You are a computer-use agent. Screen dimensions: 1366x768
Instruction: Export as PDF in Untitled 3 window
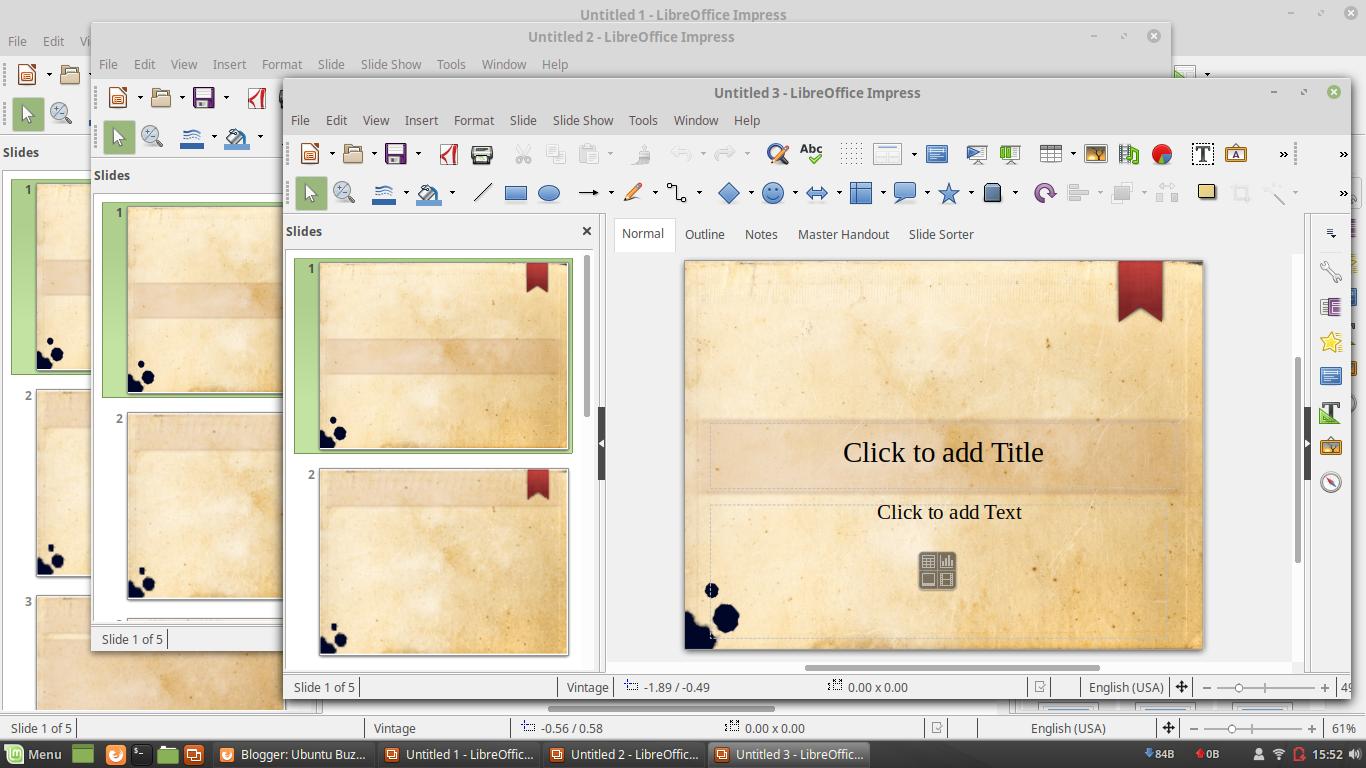(449, 154)
